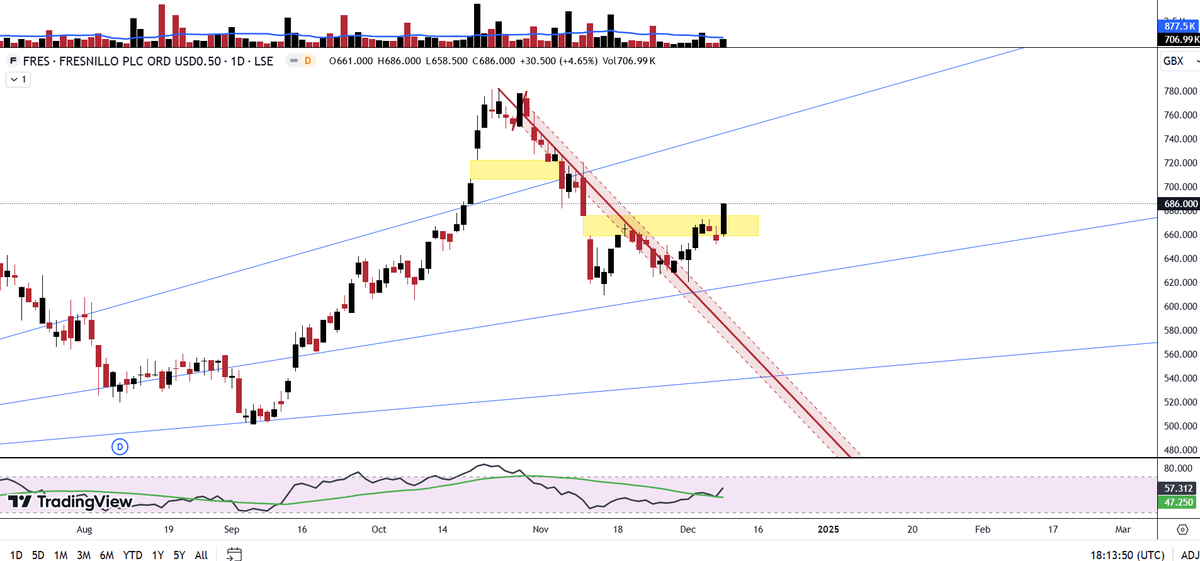
Task: Set the range to 1Y
Action: pyautogui.click(x=157, y=554)
